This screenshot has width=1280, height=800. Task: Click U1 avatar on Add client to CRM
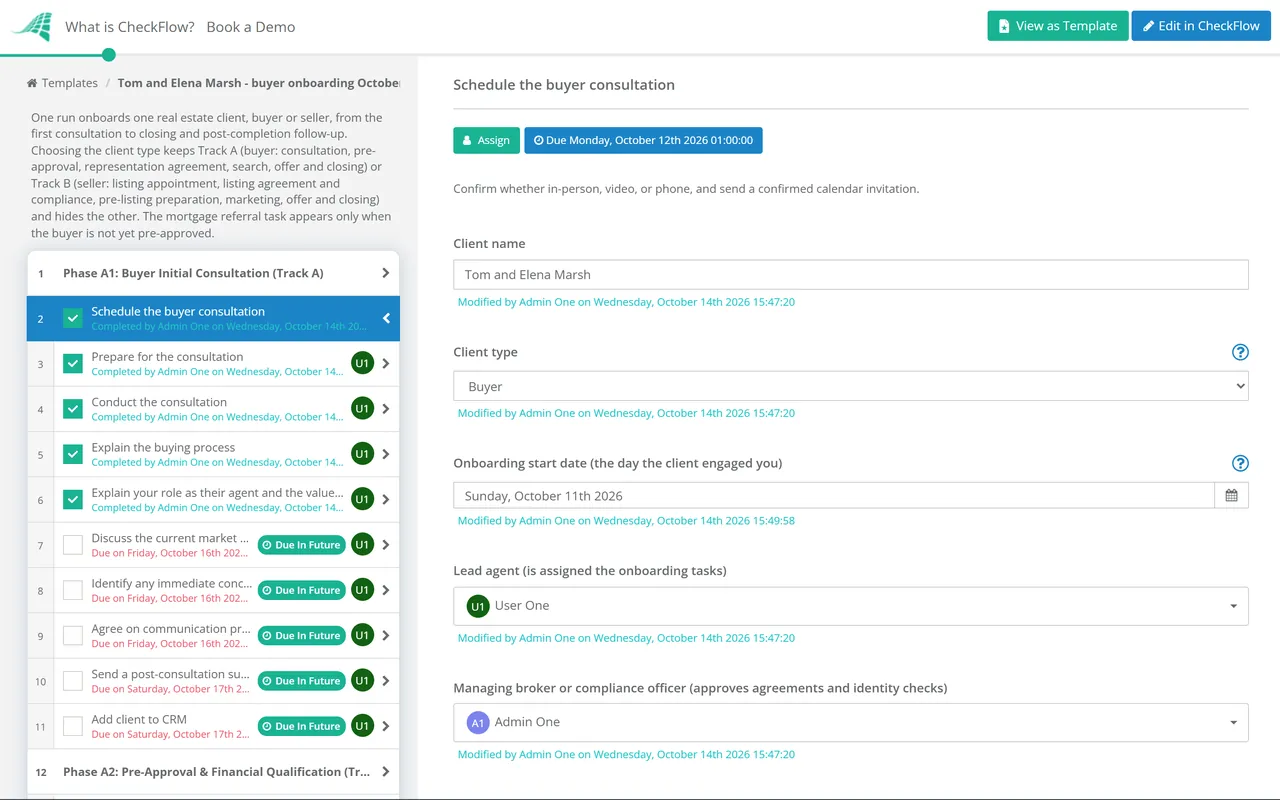(x=362, y=726)
